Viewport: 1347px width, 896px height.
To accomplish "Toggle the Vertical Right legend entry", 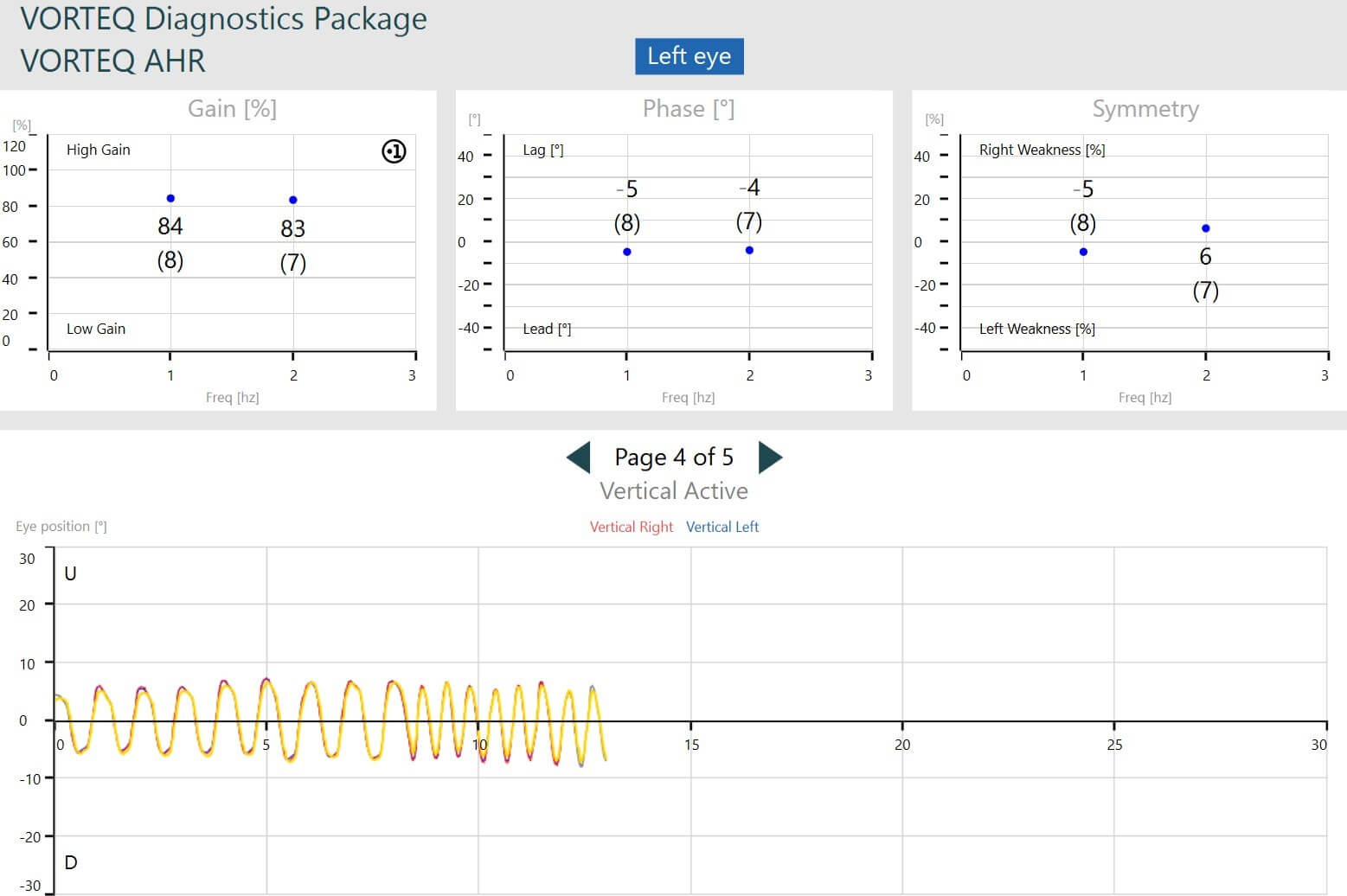I will pyautogui.click(x=631, y=527).
